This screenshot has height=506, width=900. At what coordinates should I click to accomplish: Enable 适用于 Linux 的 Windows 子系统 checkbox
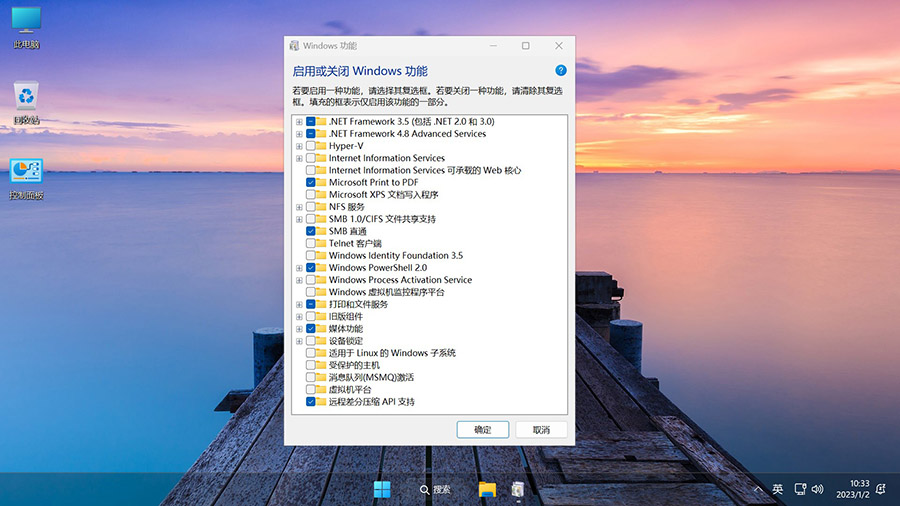pos(311,353)
